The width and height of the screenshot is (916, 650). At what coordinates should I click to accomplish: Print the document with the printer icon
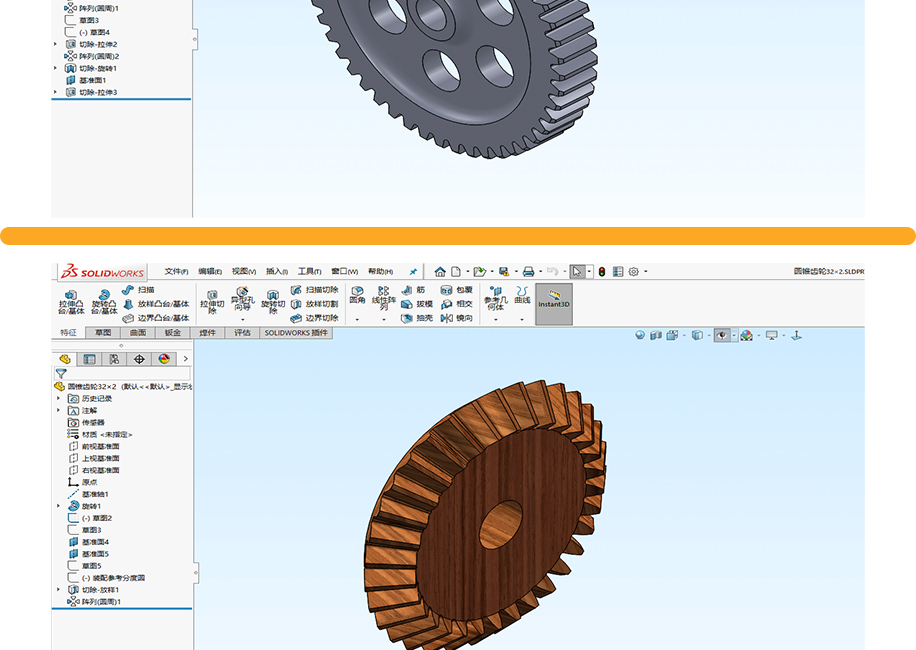529,272
